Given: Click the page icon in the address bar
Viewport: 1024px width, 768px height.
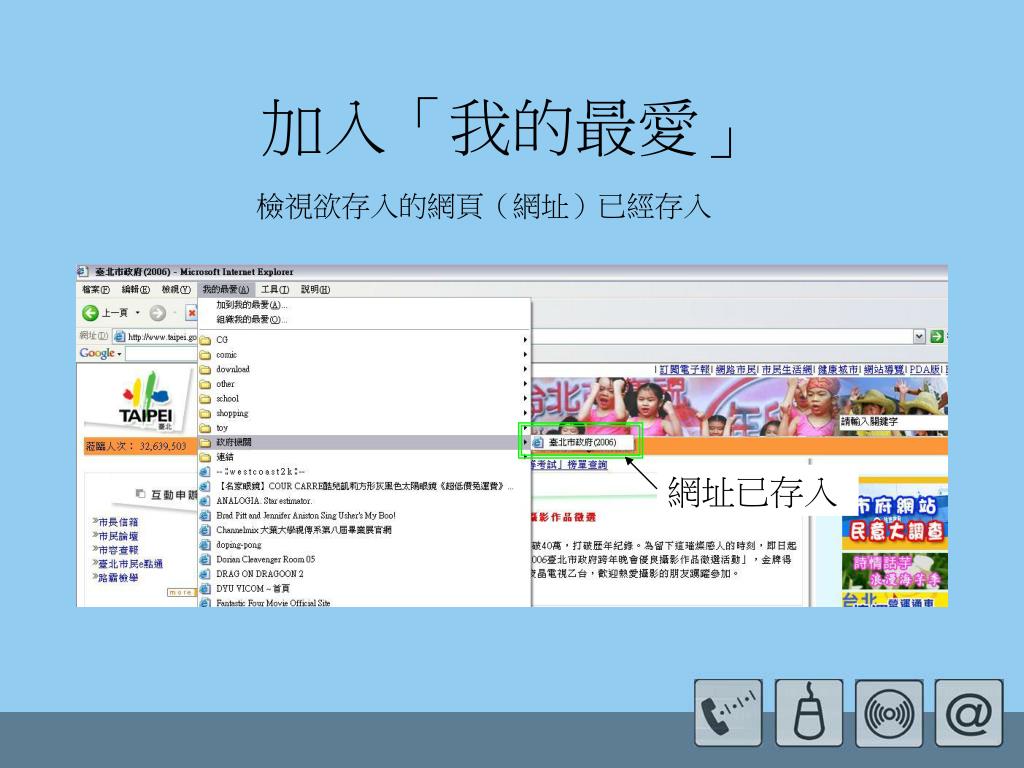Looking at the screenshot, I should click(x=119, y=337).
